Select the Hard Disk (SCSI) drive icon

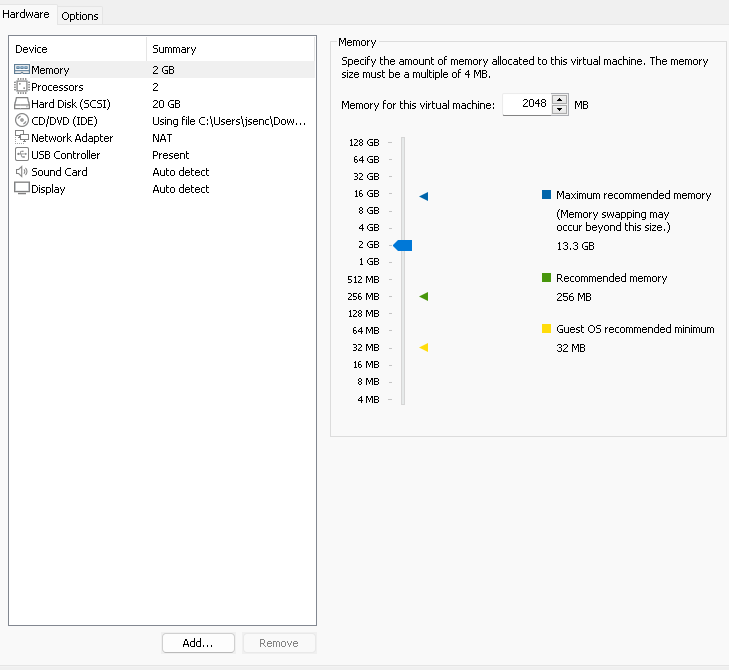click(22, 103)
